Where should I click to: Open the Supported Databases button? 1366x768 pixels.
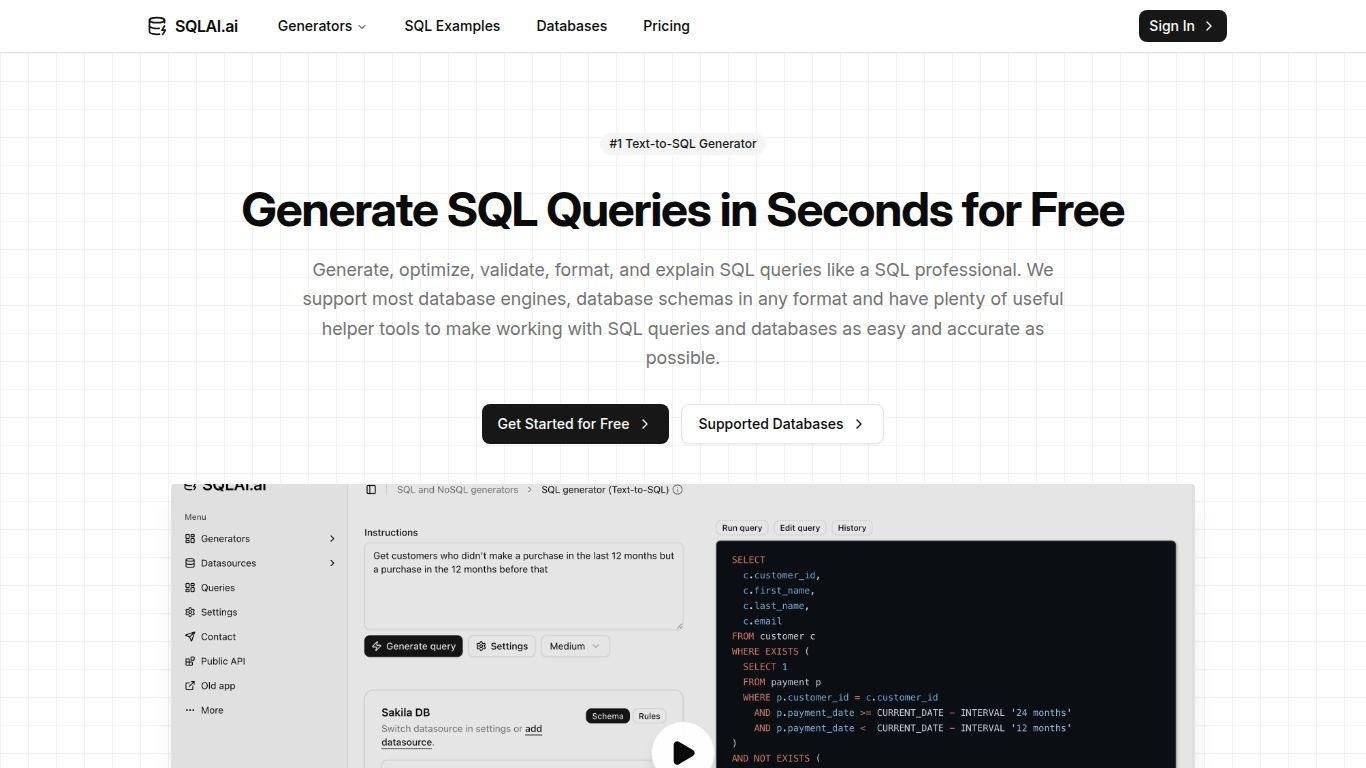tap(781, 424)
